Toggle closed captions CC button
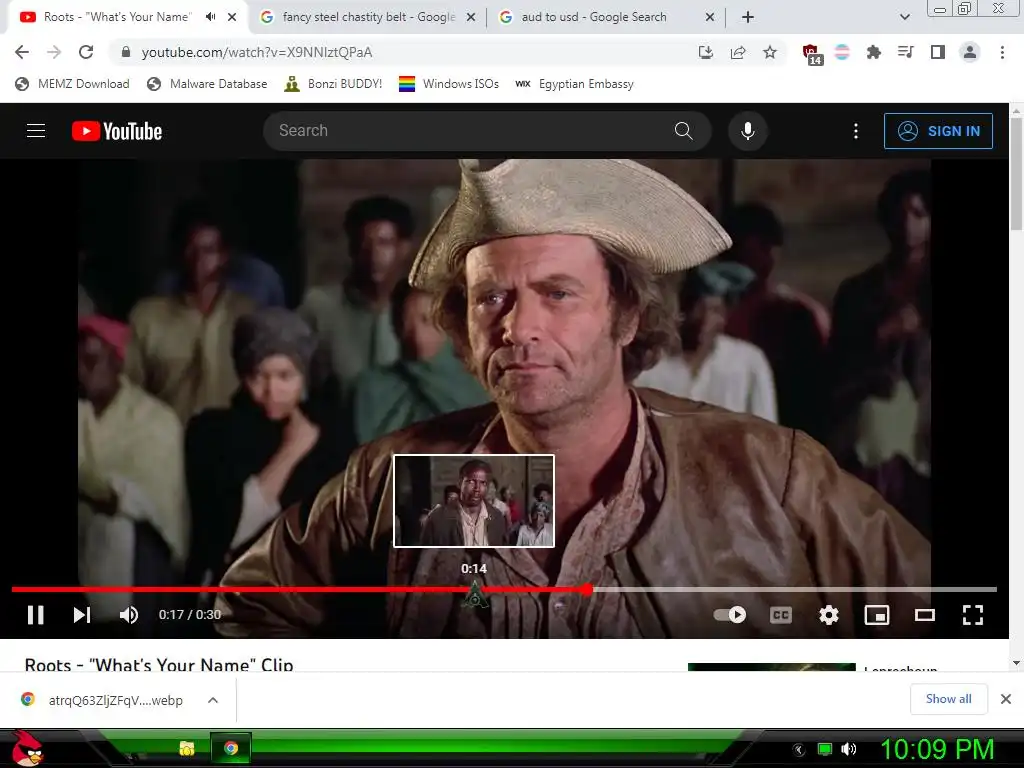 click(x=780, y=615)
